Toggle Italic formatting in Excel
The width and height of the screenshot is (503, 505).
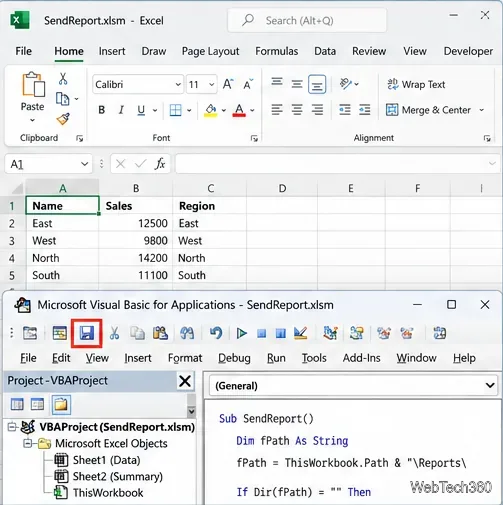(x=121, y=110)
